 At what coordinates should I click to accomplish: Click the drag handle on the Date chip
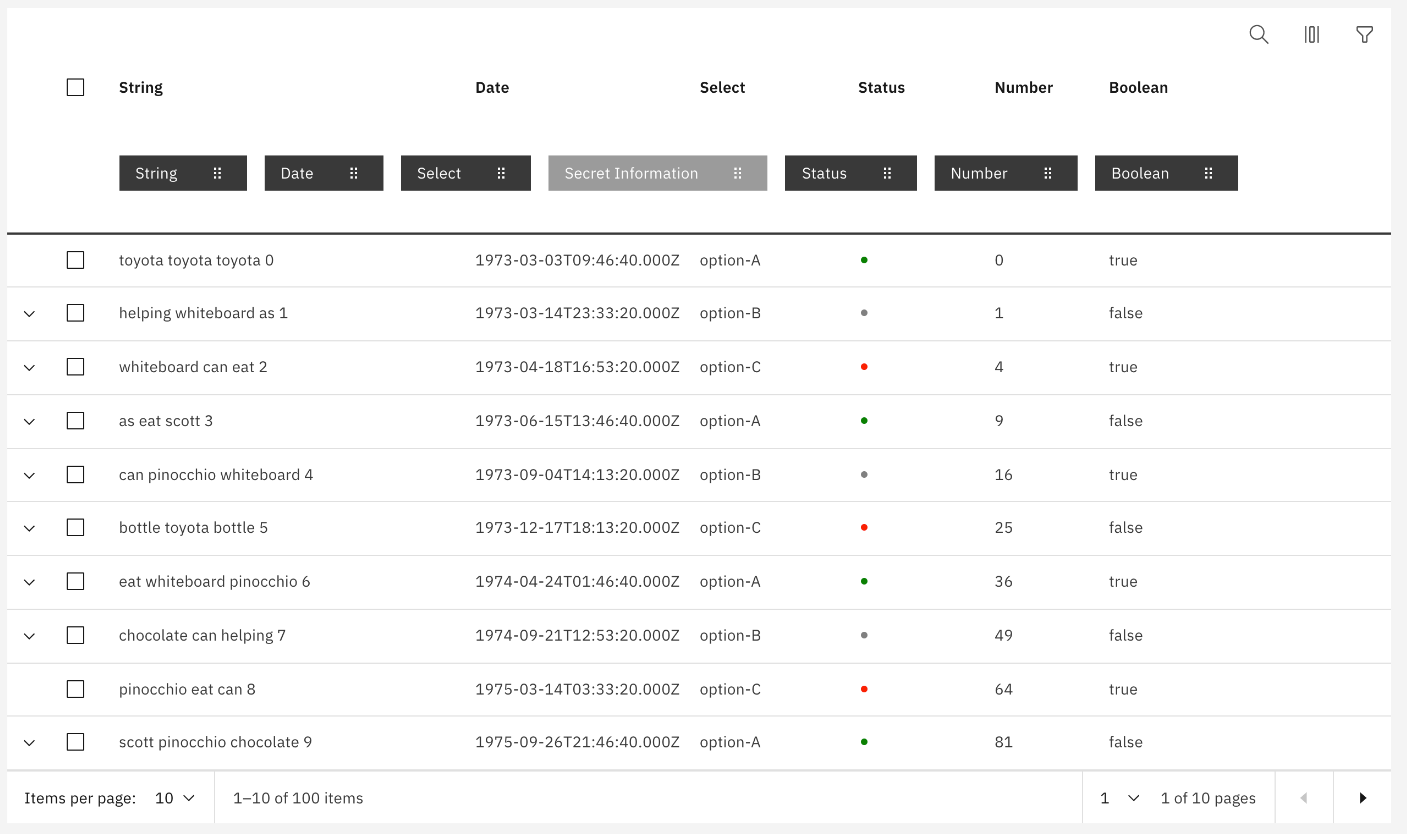click(x=356, y=172)
